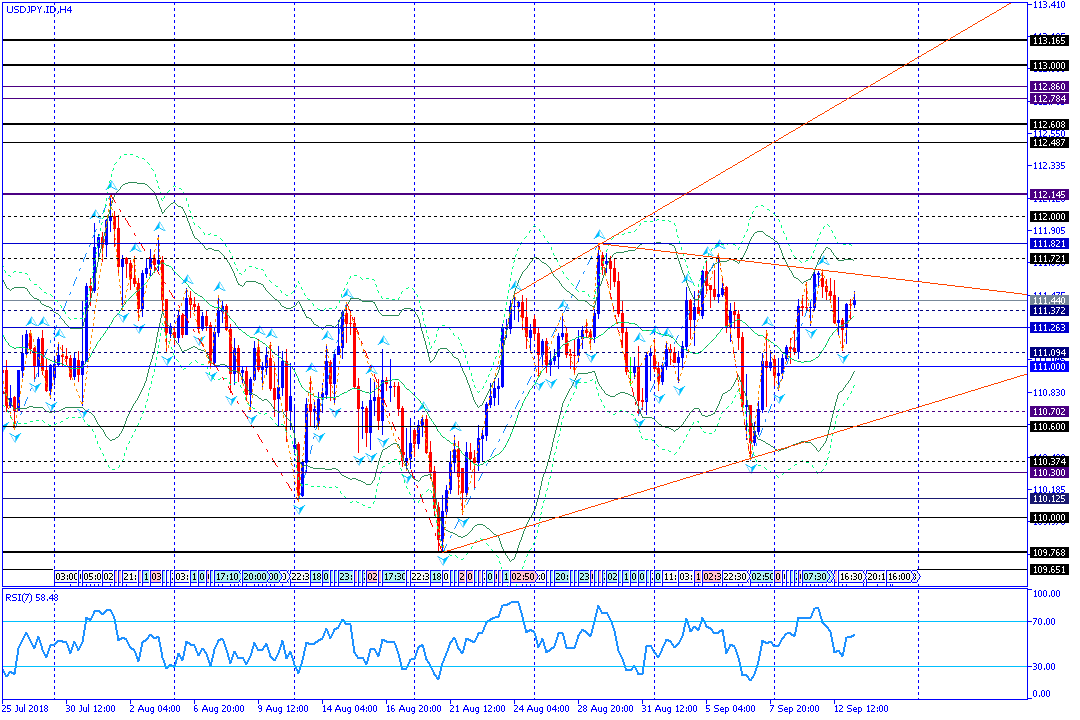Screen dimensions: 1080x720
Task: Click the 16:30 event marker
Action: coord(851,577)
